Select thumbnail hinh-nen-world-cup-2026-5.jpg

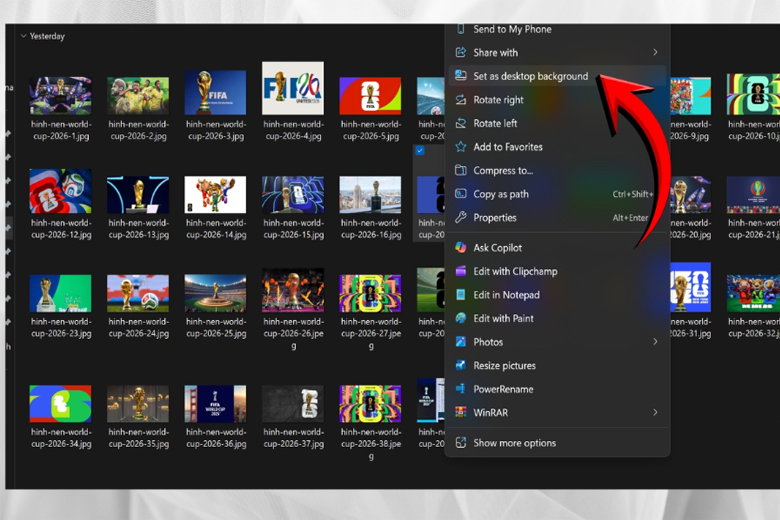pos(370,96)
